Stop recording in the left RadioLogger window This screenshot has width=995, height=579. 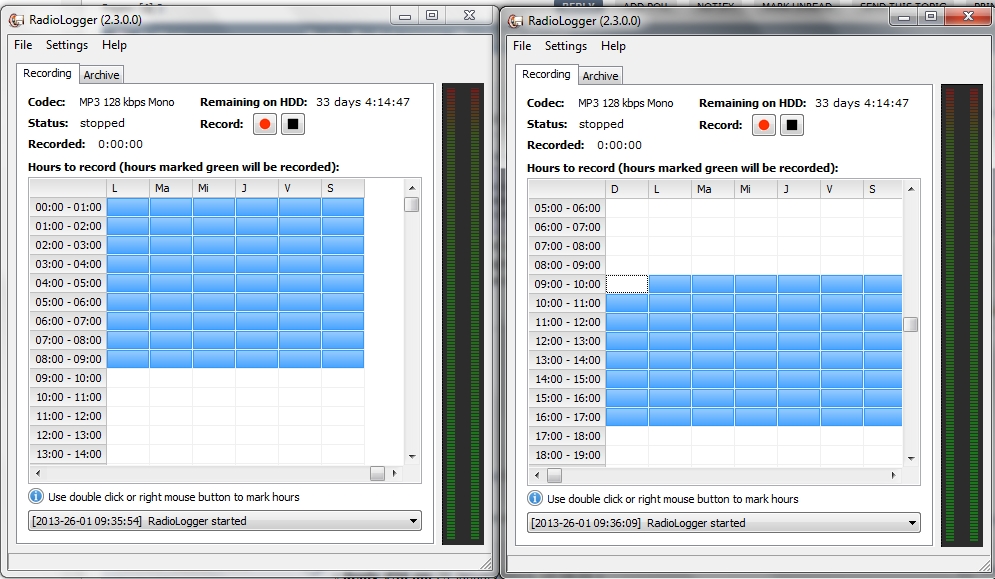click(293, 124)
